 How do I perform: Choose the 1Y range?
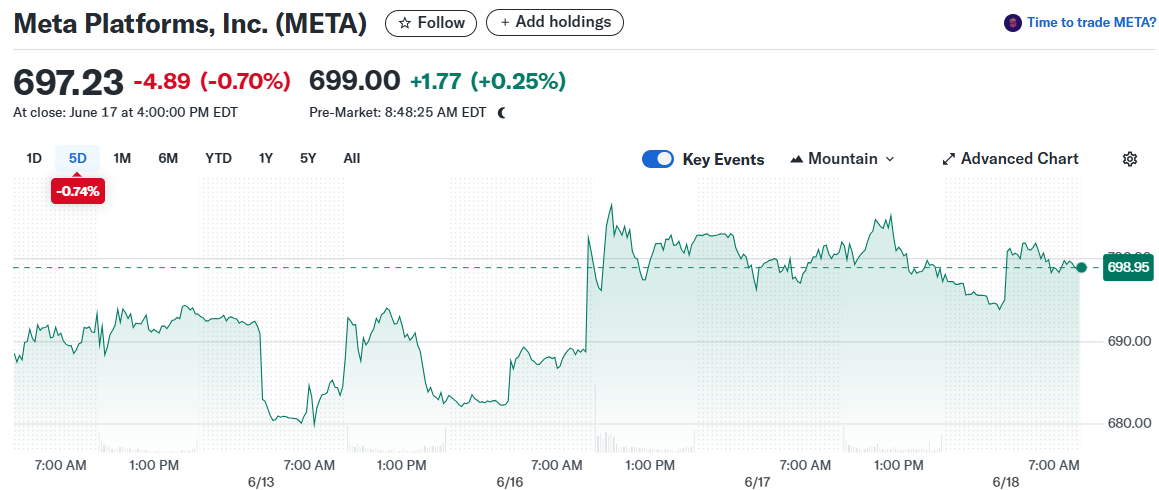pyautogui.click(x=265, y=158)
